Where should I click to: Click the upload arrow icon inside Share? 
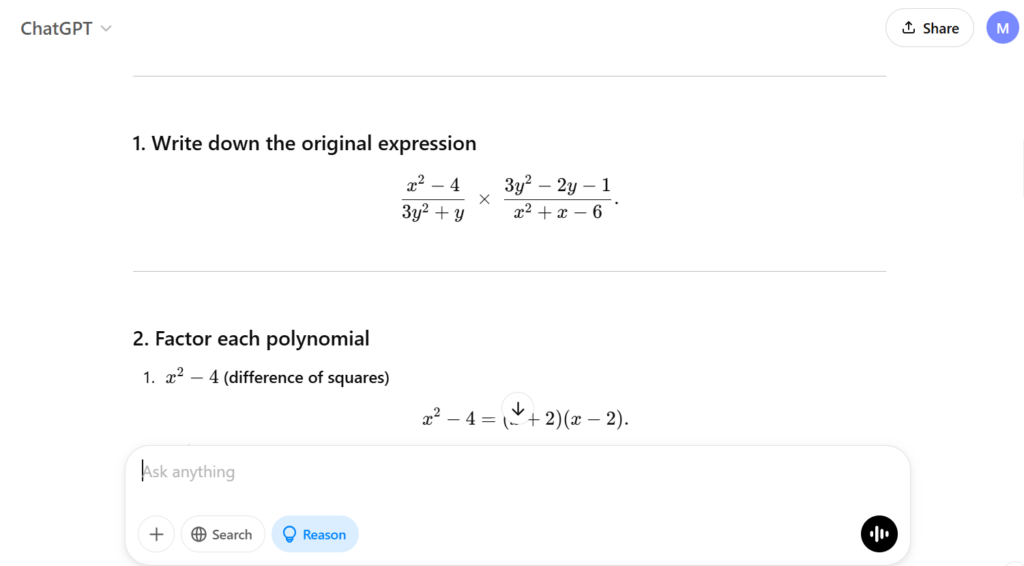[x=908, y=28]
